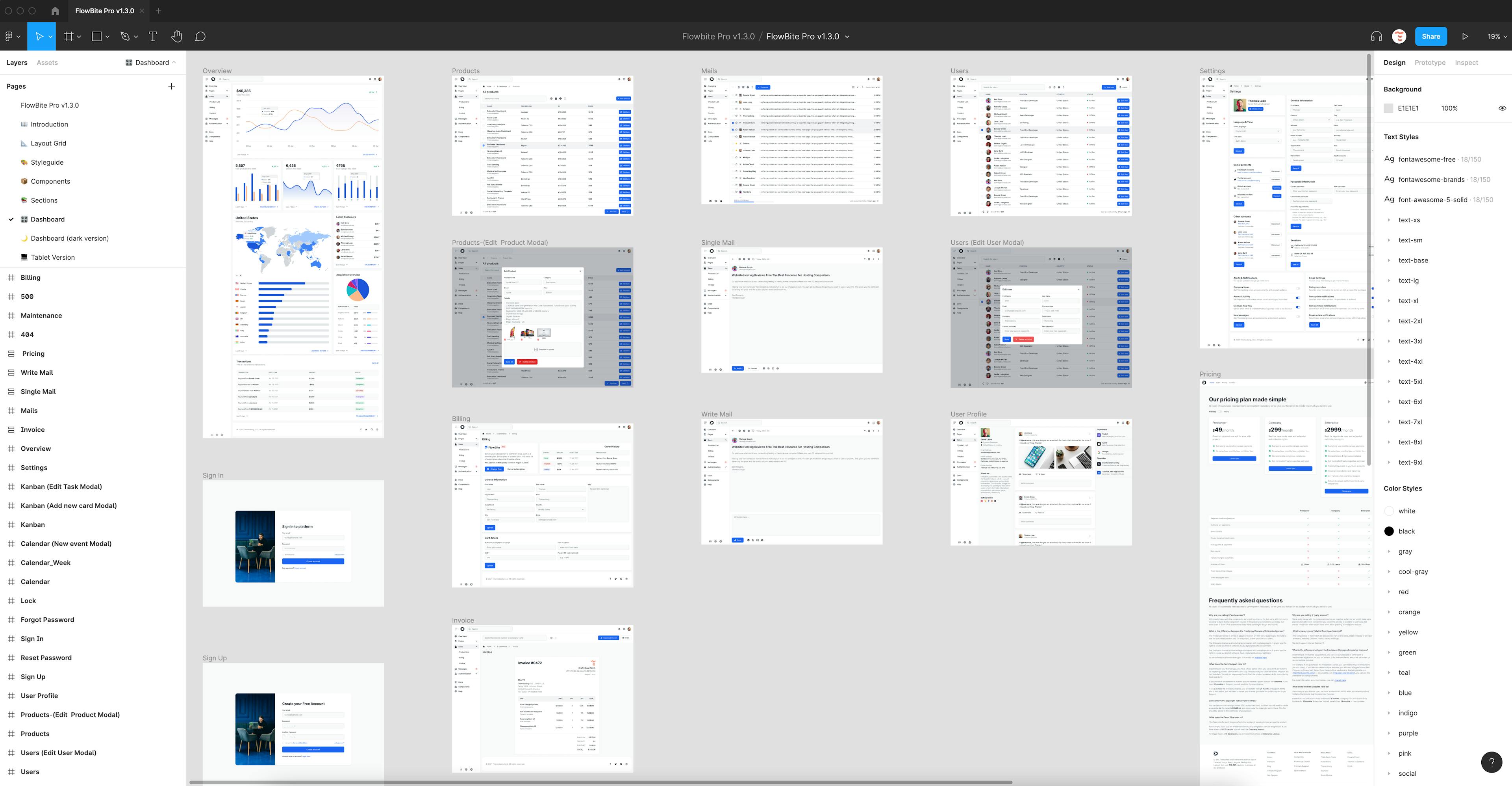Open the Figma main menu icon
Image resolution: width=1512 pixels, height=786 pixels.
coord(9,36)
